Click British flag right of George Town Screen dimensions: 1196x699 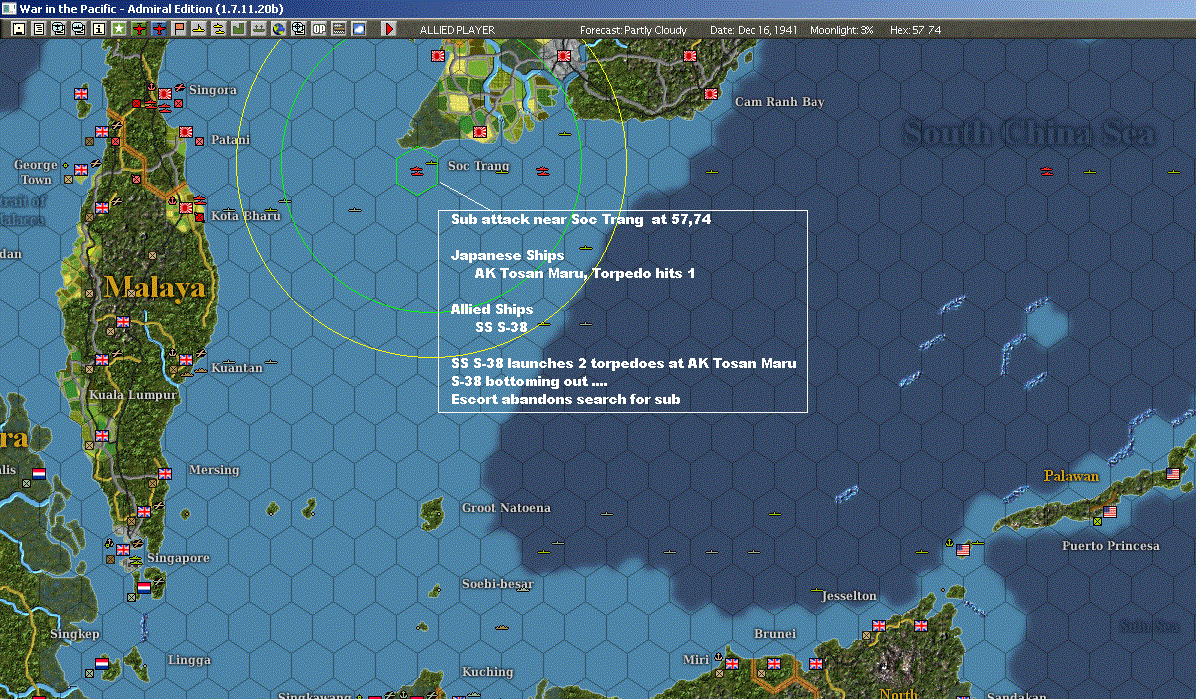click(x=81, y=169)
